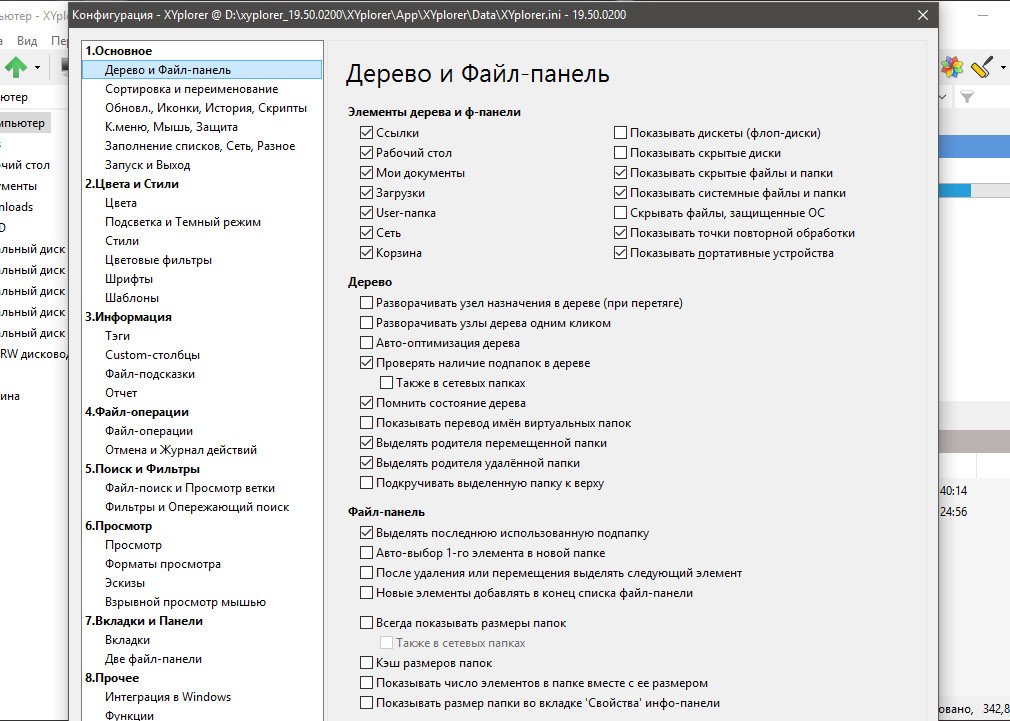Image resolution: width=1010 pixels, height=721 pixels.
Task: Open the 'Шрифты' settings page
Action: (x=129, y=279)
